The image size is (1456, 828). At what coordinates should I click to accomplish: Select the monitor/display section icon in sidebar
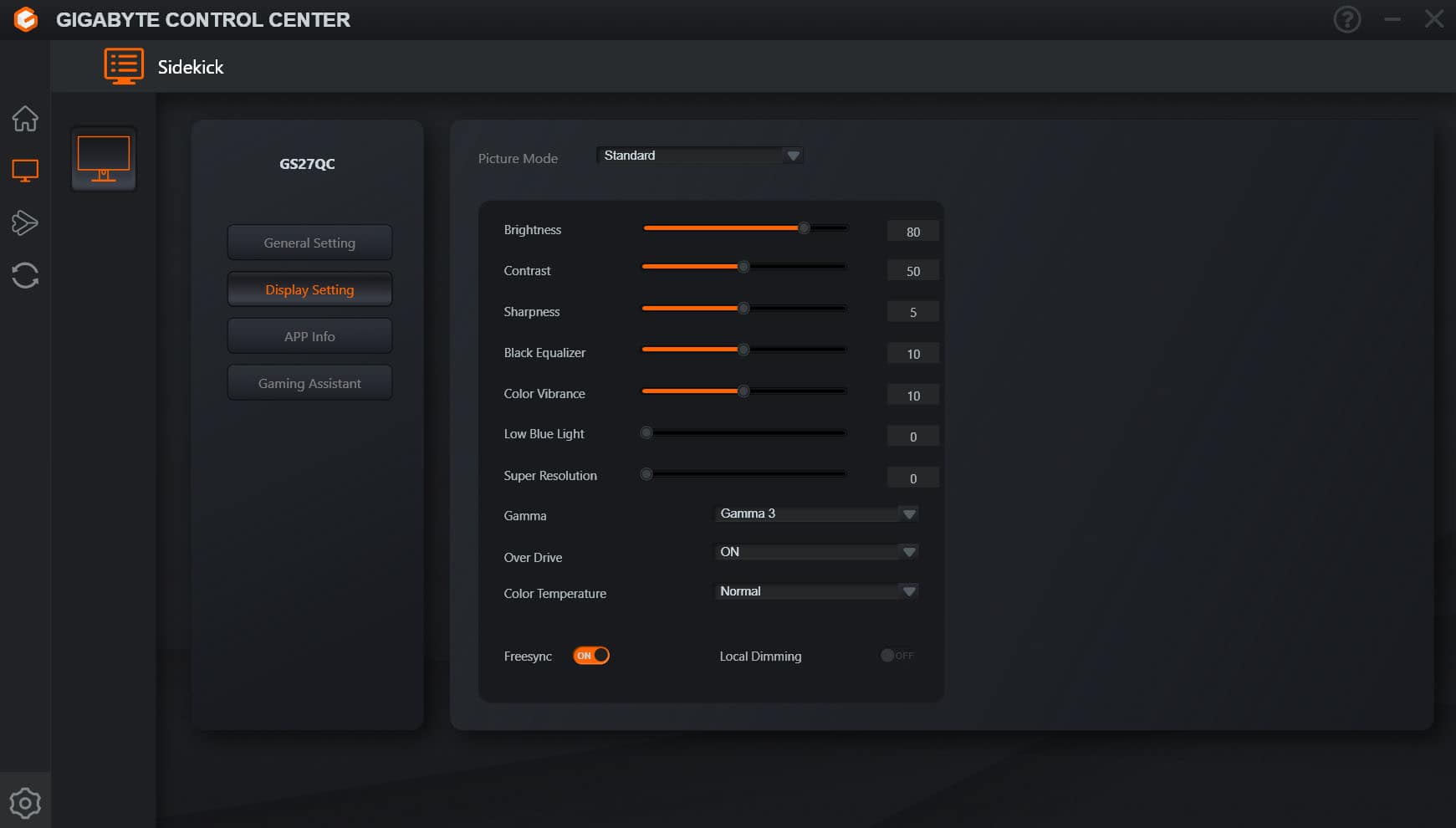tap(26, 170)
